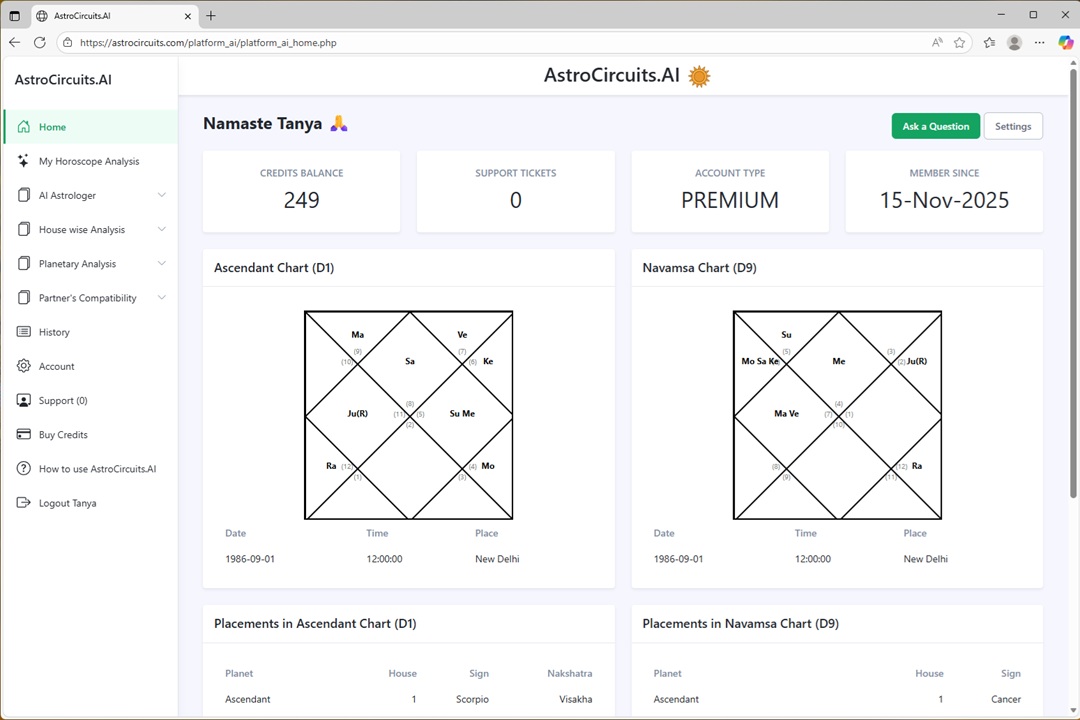Refresh the browser page

coord(40,43)
